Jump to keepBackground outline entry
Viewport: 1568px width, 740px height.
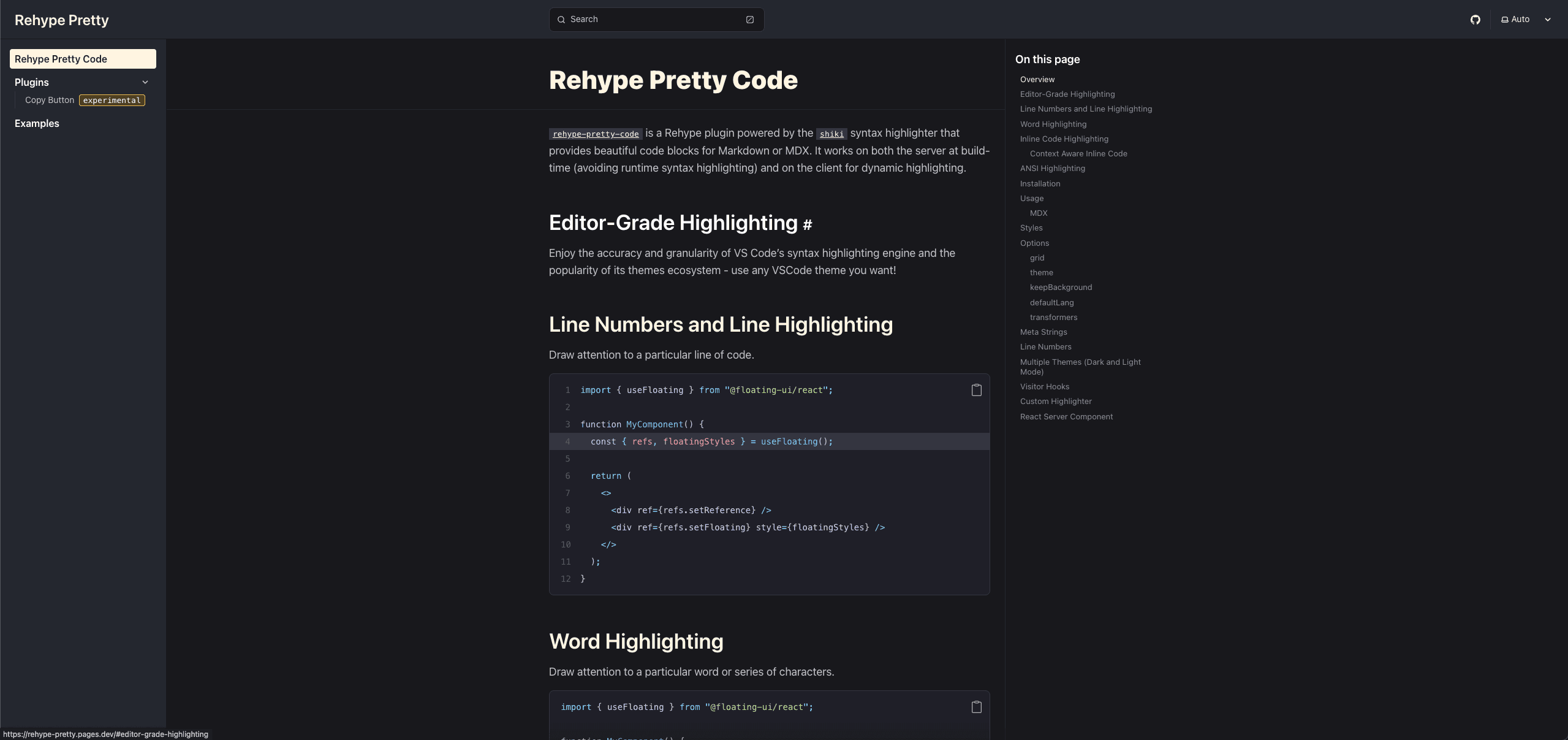(x=1061, y=287)
